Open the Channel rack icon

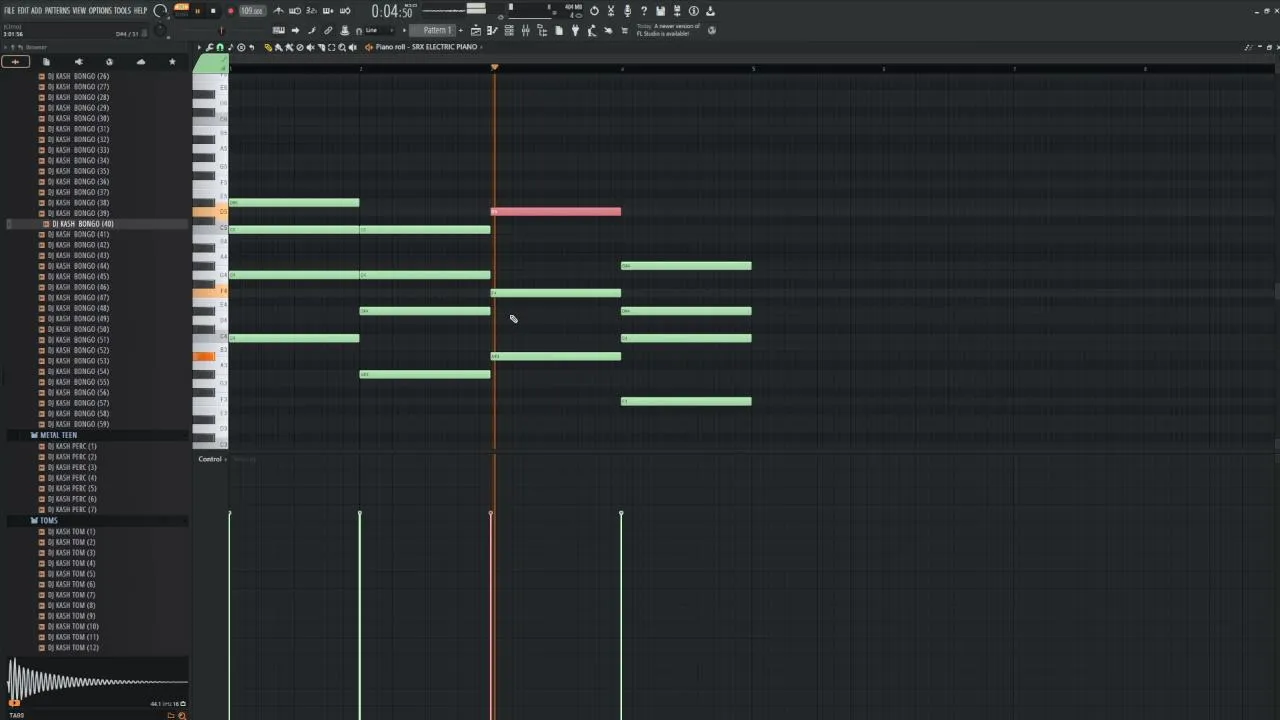tap(509, 31)
